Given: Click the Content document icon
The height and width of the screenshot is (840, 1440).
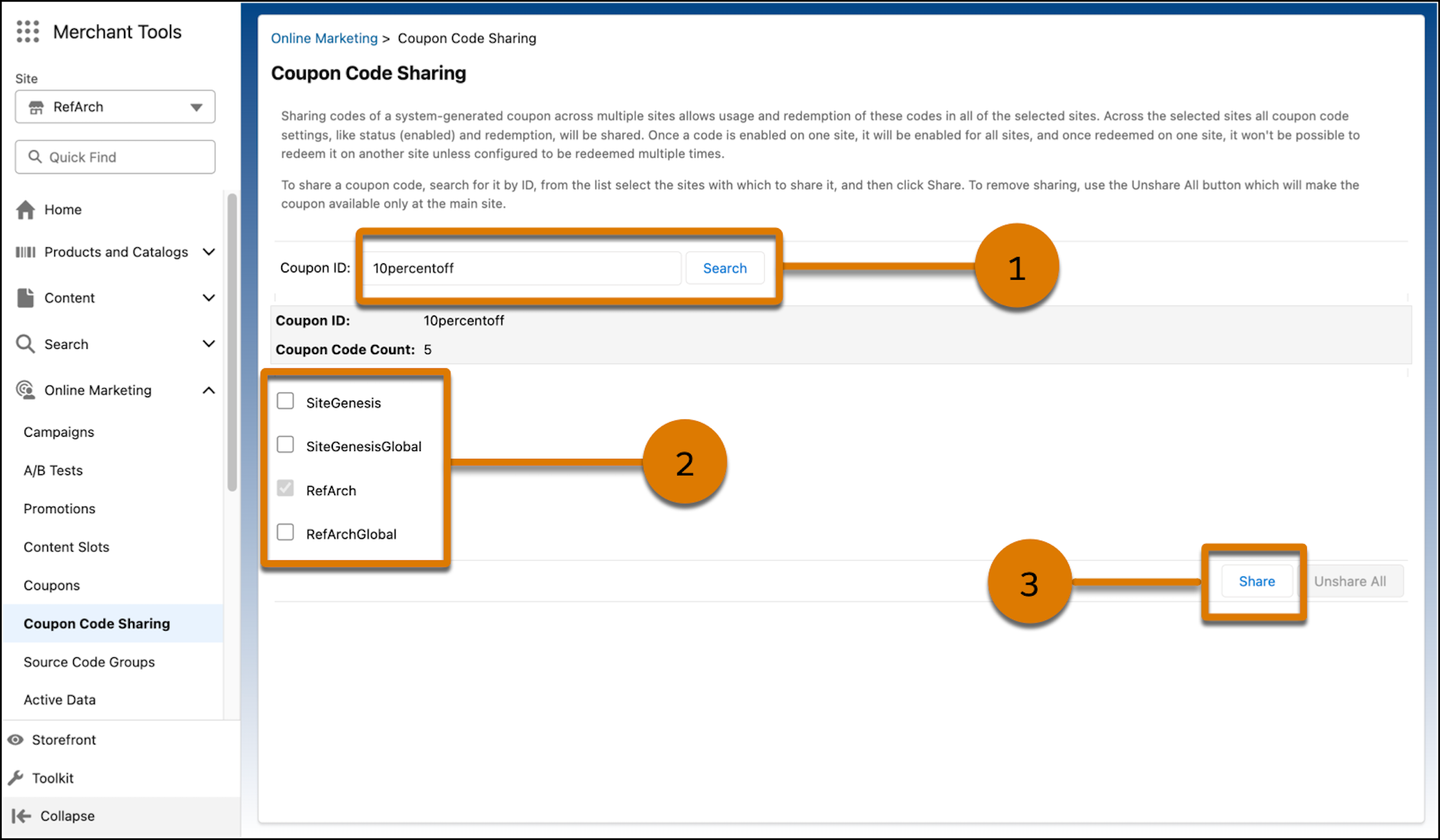Looking at the screenshot, I should tap(25, 298).
